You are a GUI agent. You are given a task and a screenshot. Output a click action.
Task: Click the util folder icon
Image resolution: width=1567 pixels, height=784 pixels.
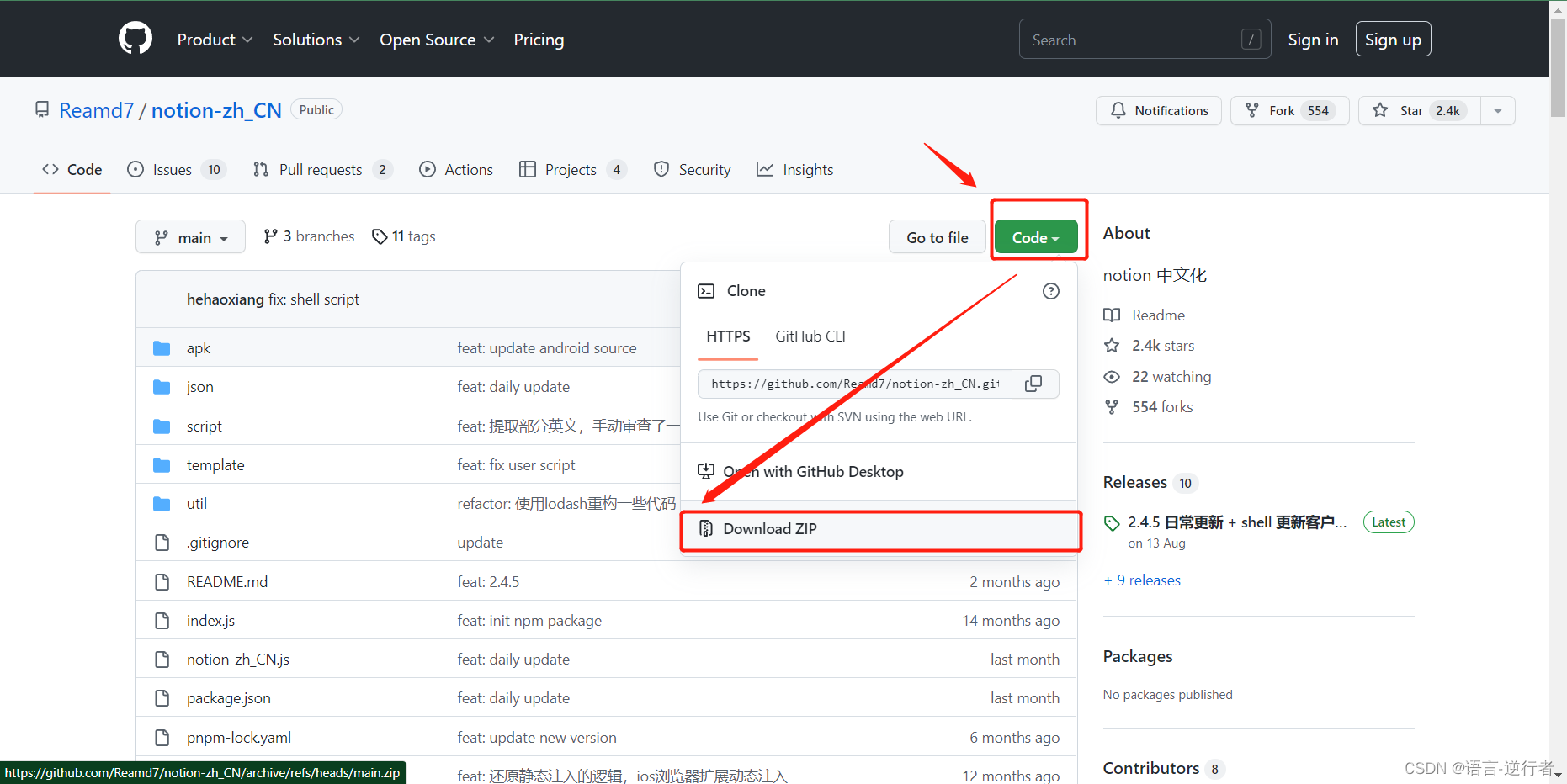click(x=162, y=504)
